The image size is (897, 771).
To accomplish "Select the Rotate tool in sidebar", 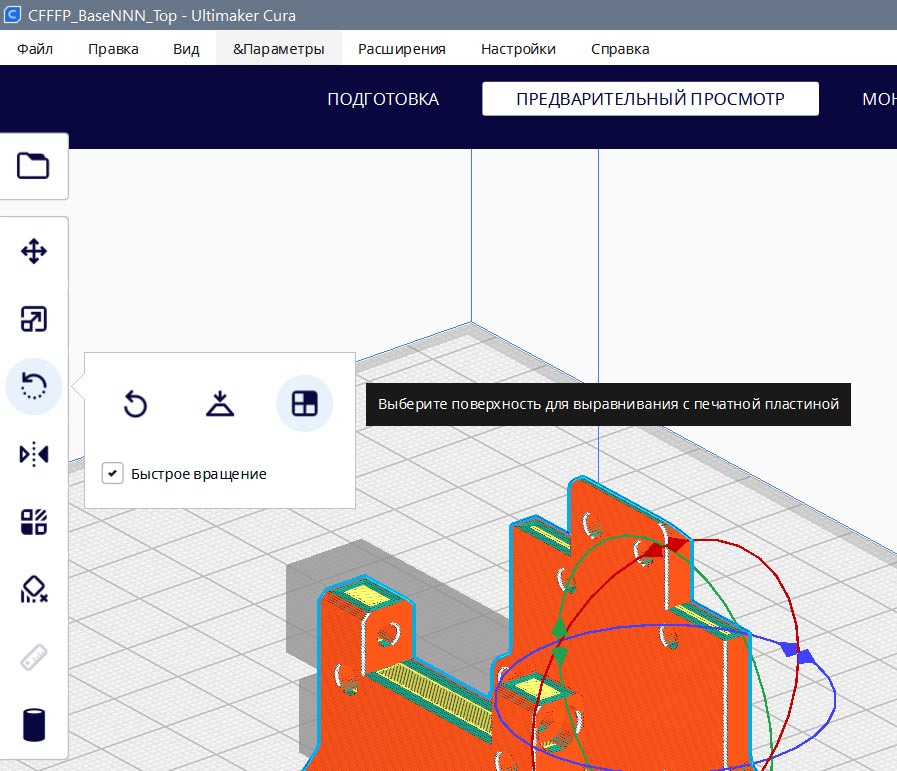I will [34, 386].
